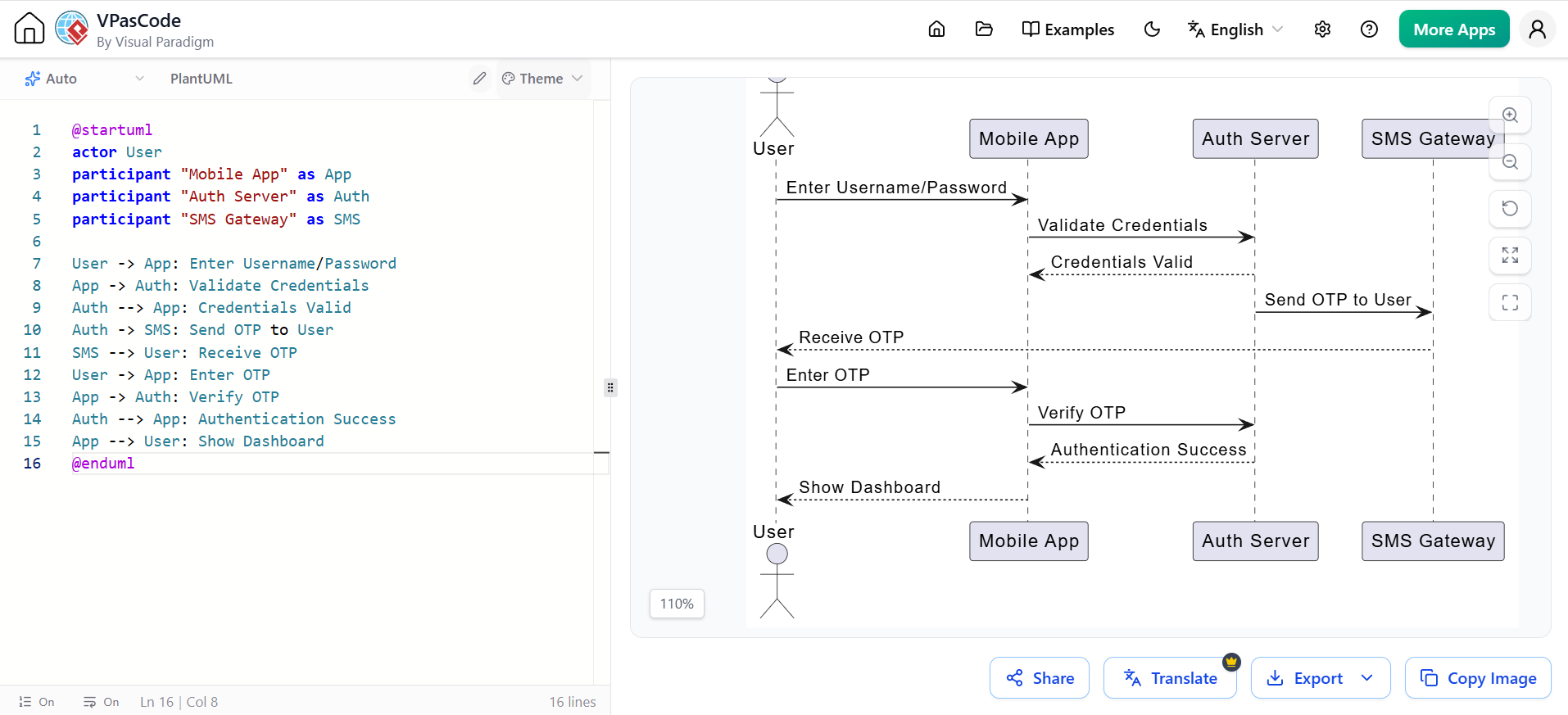1568x715 pixels.
Task: Click the pencil edit icon
Action: coord(479,79)
